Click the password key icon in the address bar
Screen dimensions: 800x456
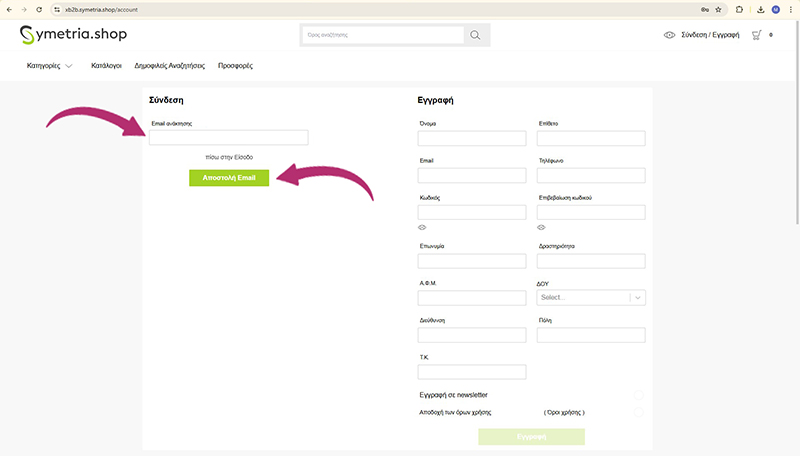(705, 9)
